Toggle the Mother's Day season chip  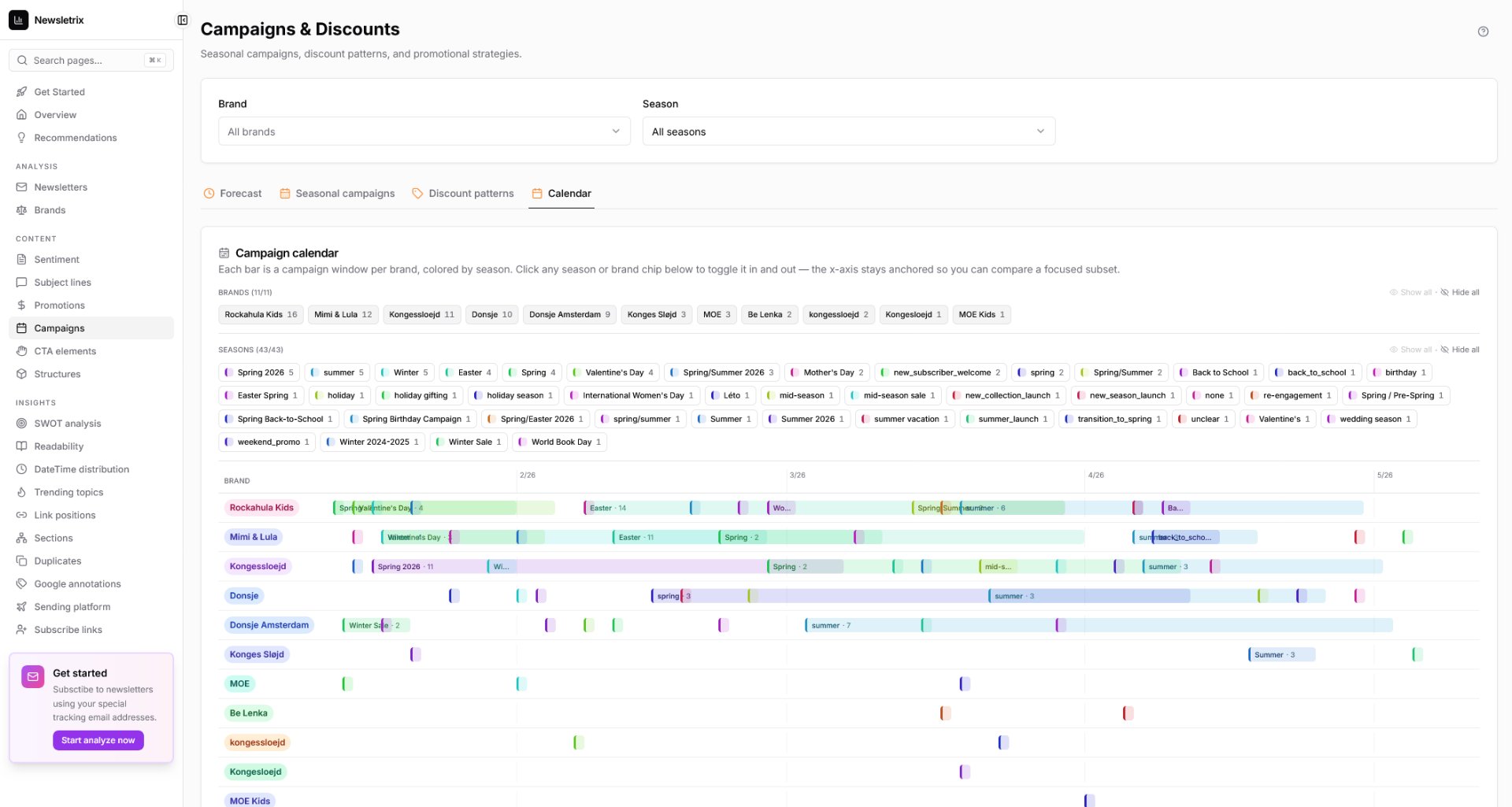tap(827, 372)
